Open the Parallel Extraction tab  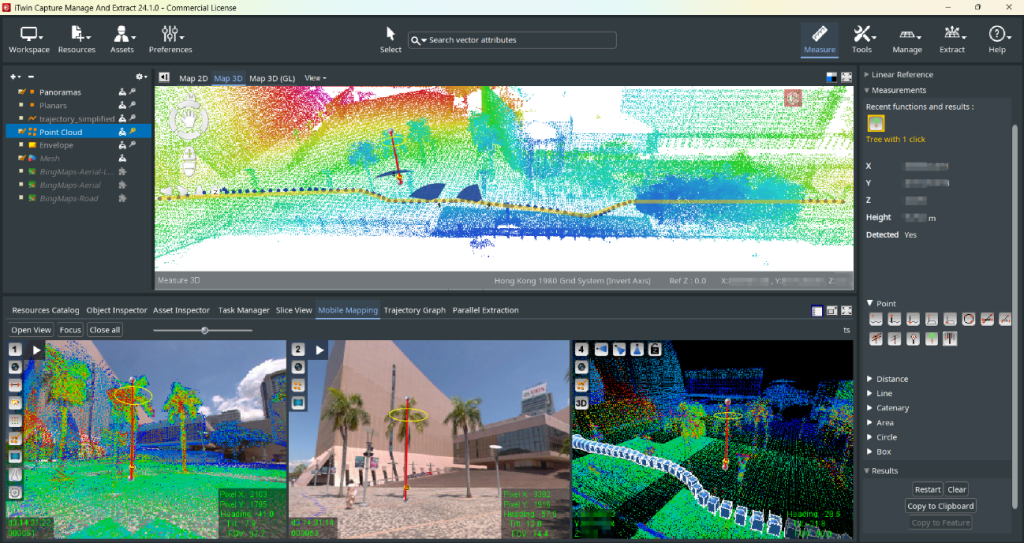click(485, 310)
